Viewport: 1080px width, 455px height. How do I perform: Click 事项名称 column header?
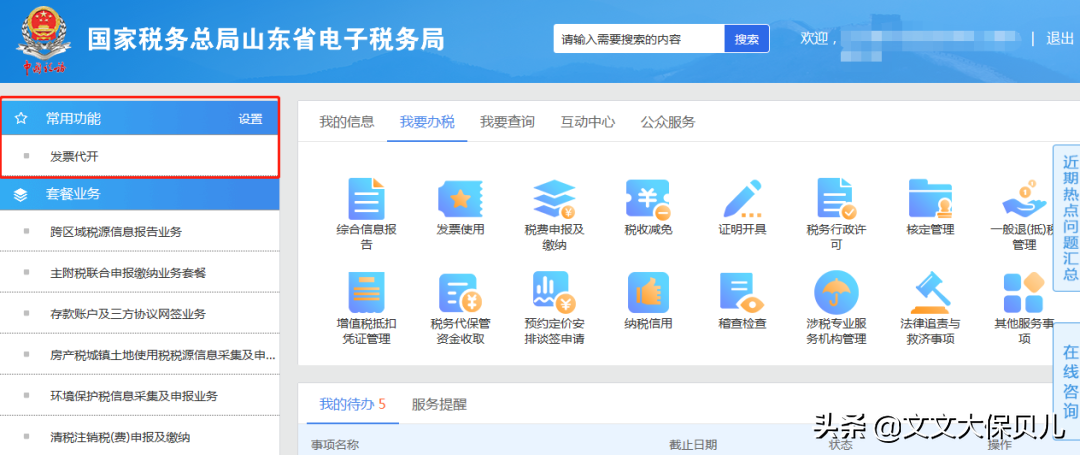tap(335, 445)
